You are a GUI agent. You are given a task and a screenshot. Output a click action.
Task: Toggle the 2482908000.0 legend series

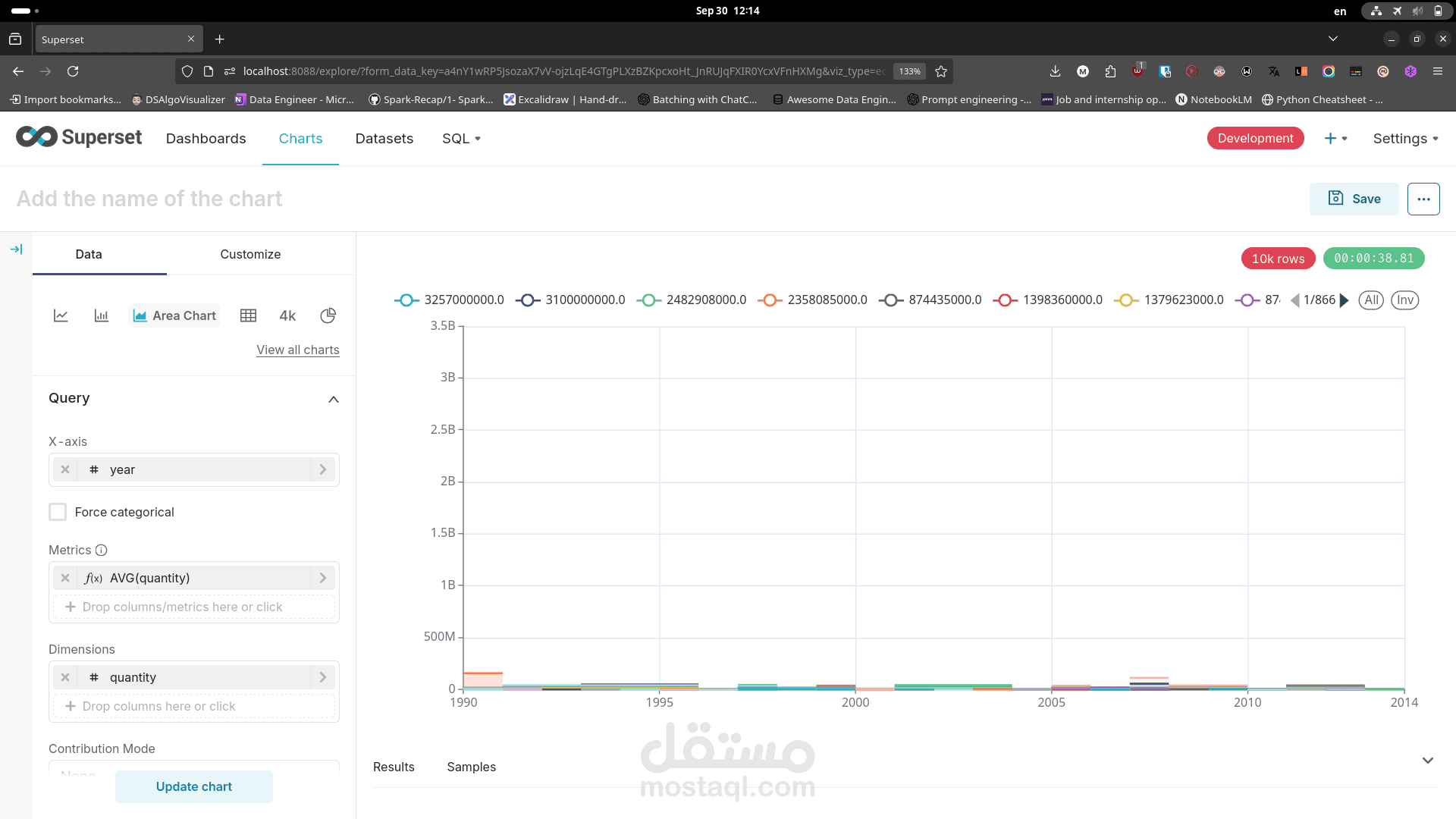coord(691,300)
